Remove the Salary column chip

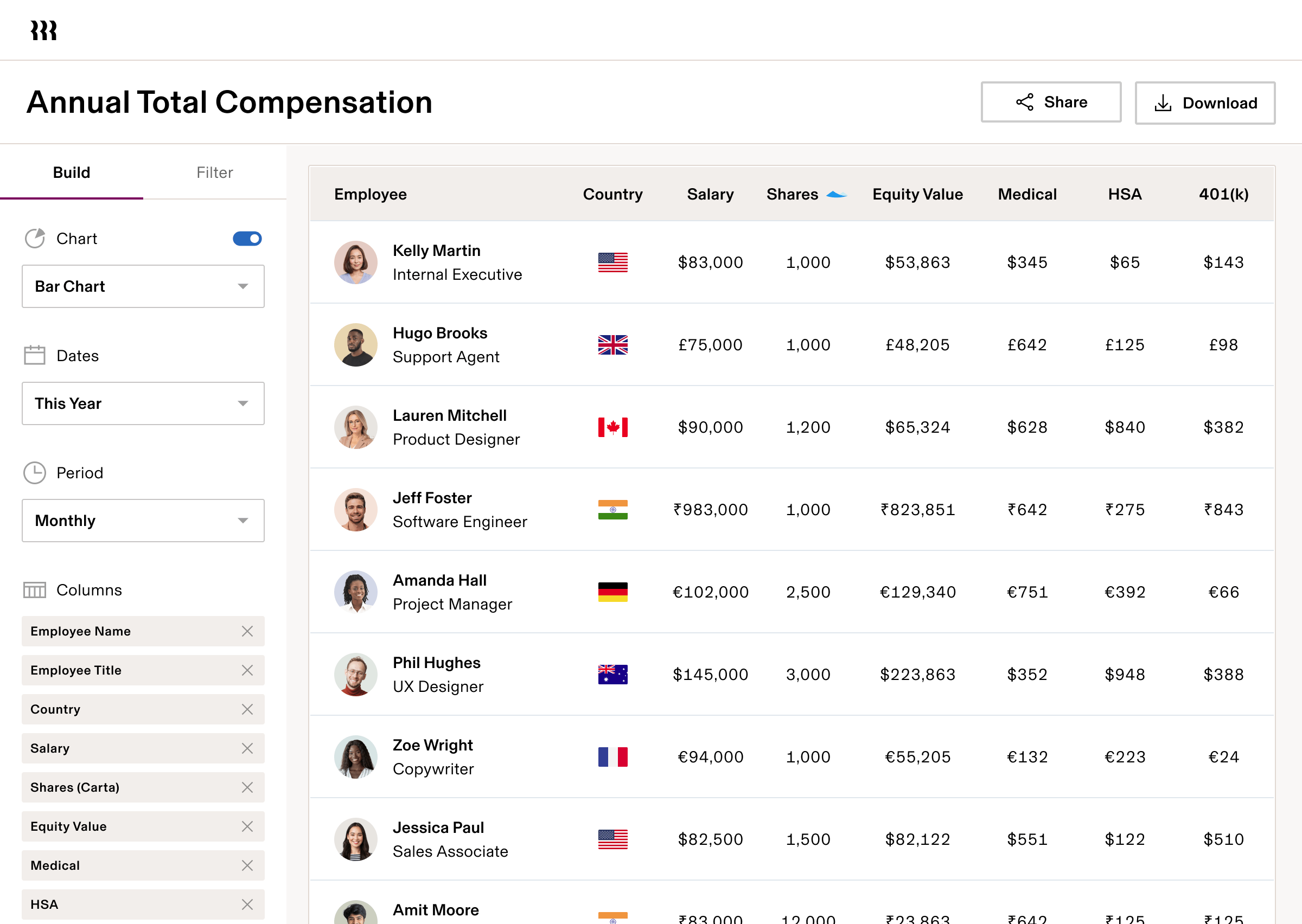(x=248, y=748)
